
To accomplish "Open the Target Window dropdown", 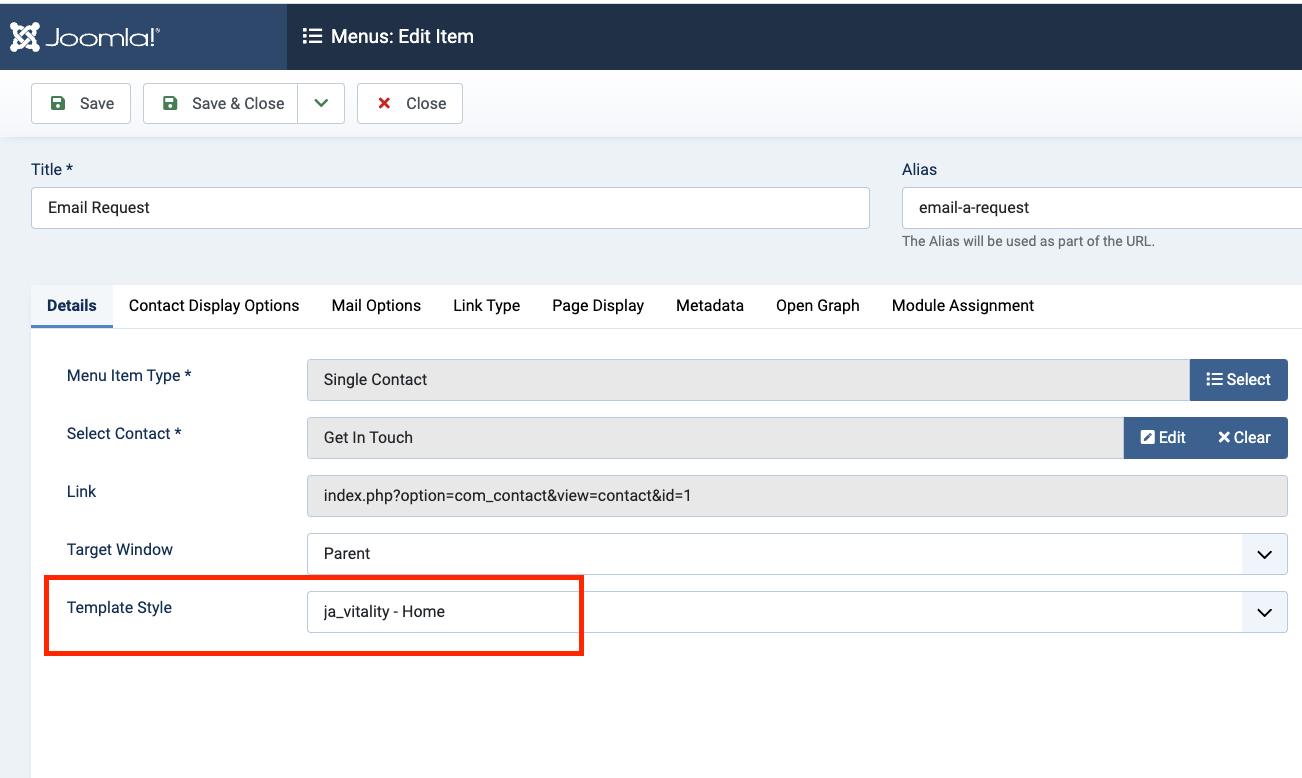I will [x=796, y=554].
